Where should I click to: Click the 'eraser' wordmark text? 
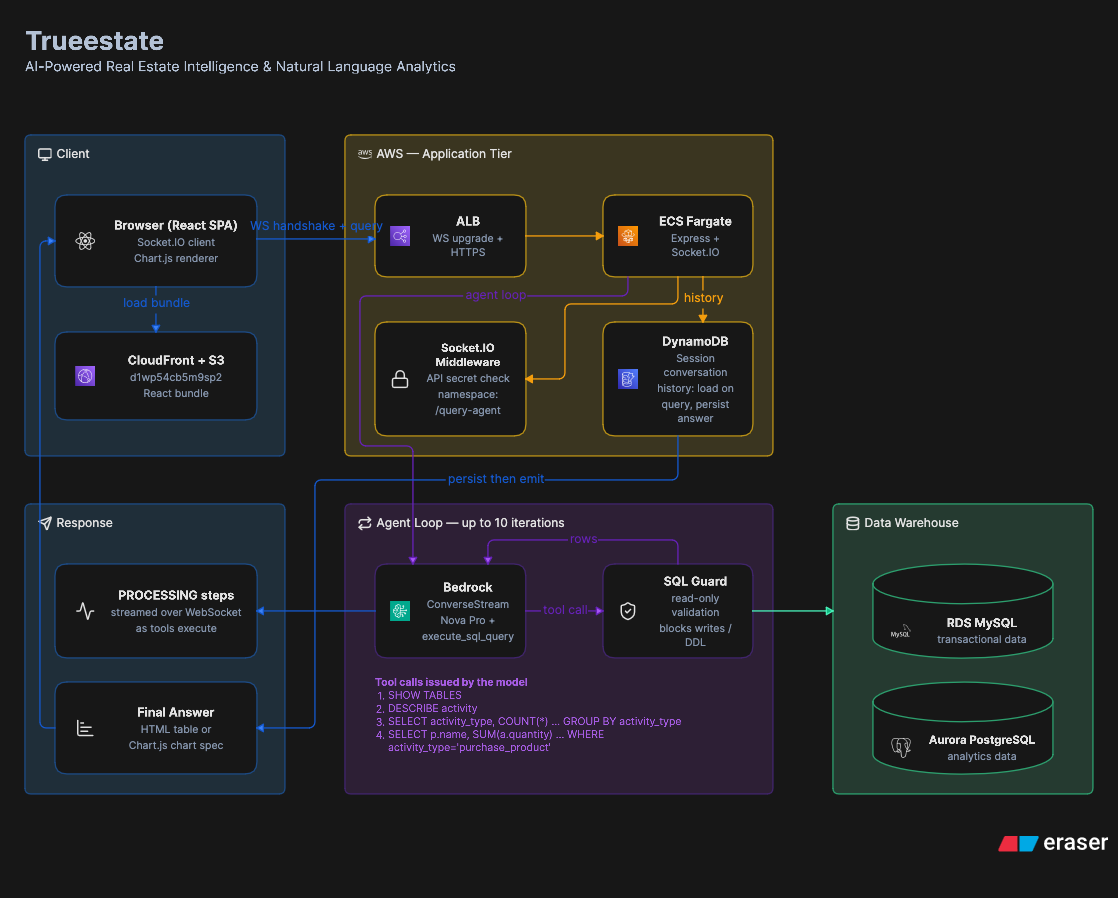tap(1075, 843)
